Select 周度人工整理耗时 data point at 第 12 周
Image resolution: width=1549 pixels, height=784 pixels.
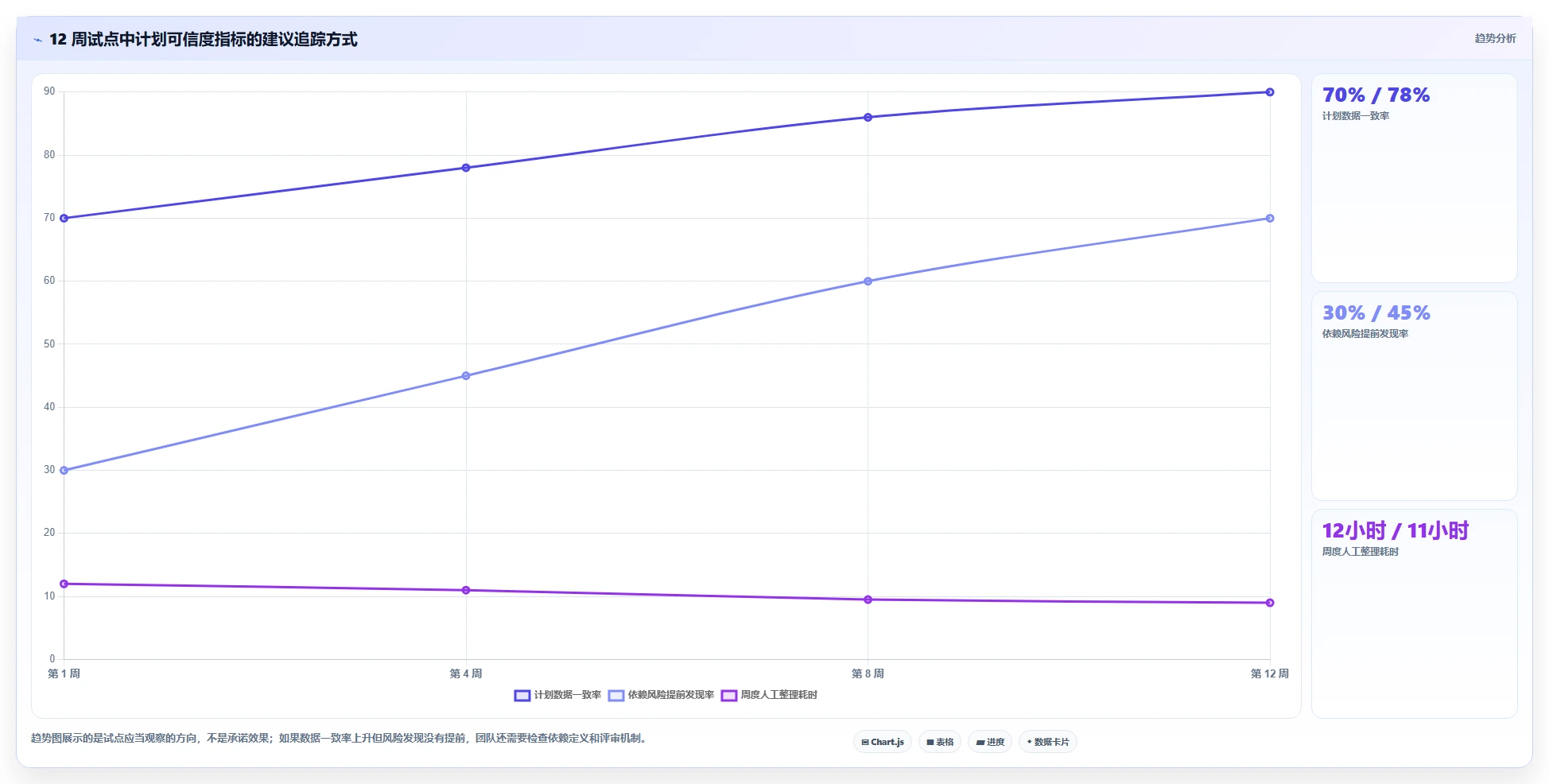[x=1270, y=603]
